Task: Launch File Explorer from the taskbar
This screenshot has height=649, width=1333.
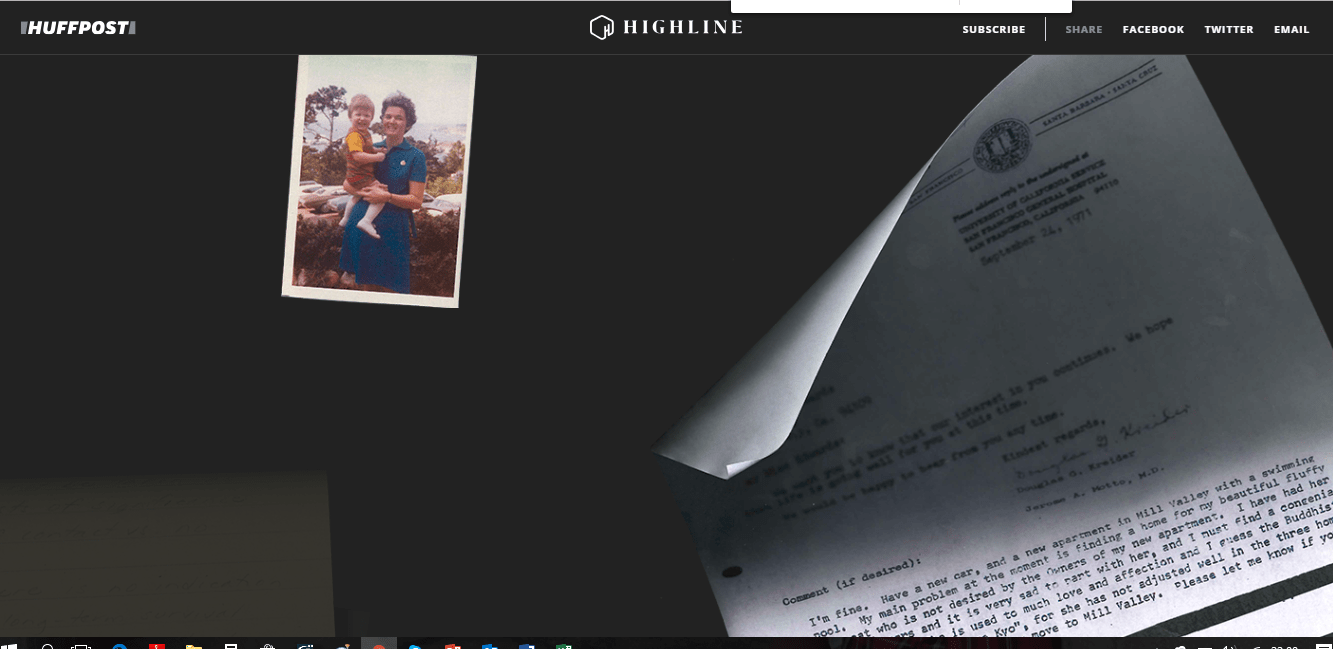Action: (x=194, y=645)
